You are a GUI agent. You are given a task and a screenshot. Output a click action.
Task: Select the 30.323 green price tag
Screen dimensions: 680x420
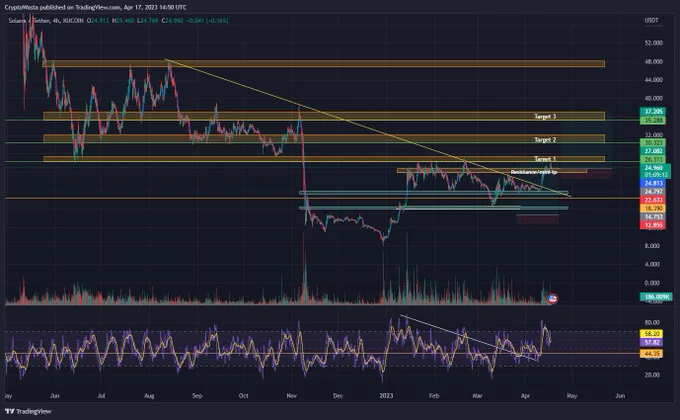(x=654, y=143)
